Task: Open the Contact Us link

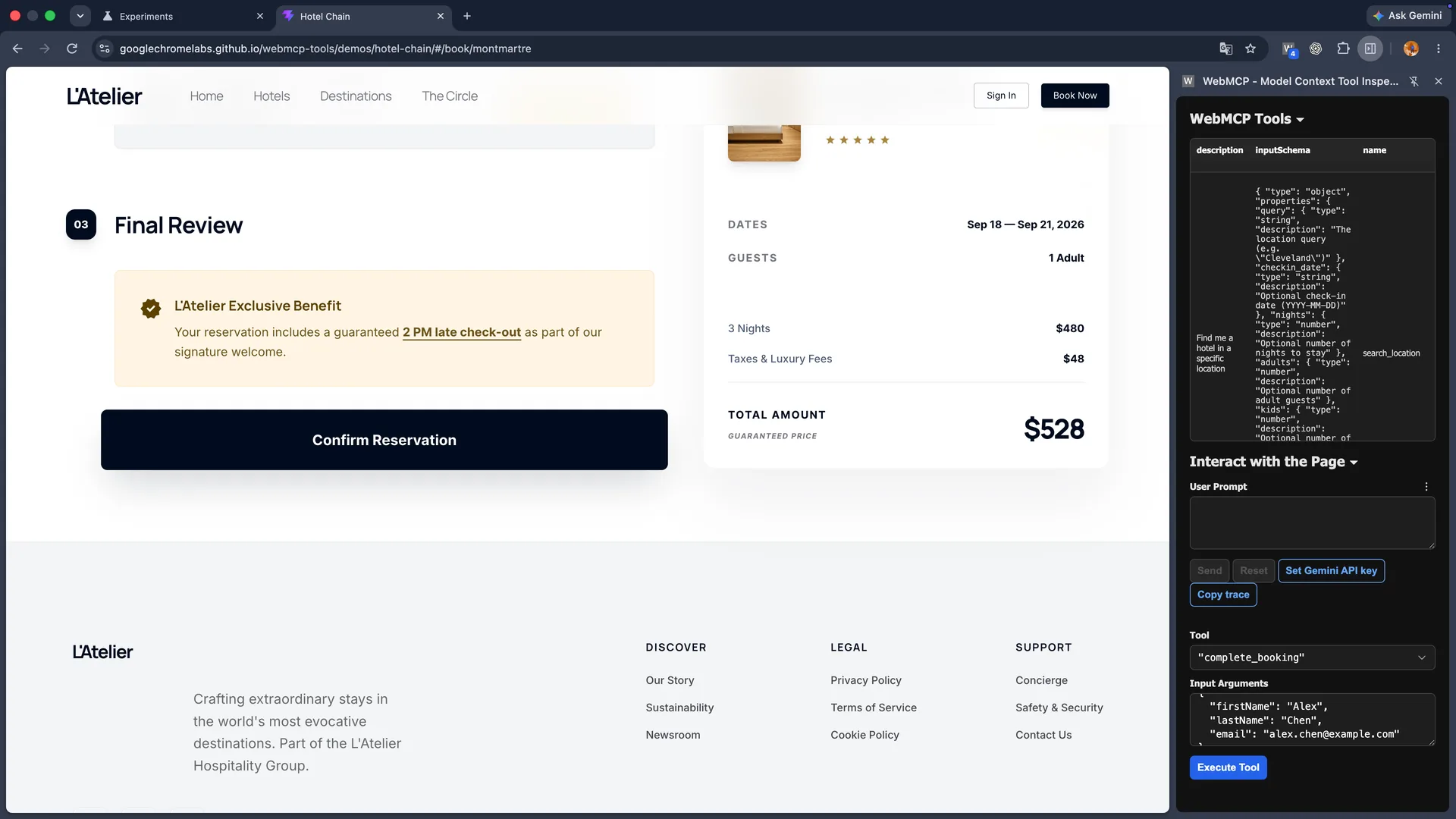Action: click(1043, 735)
